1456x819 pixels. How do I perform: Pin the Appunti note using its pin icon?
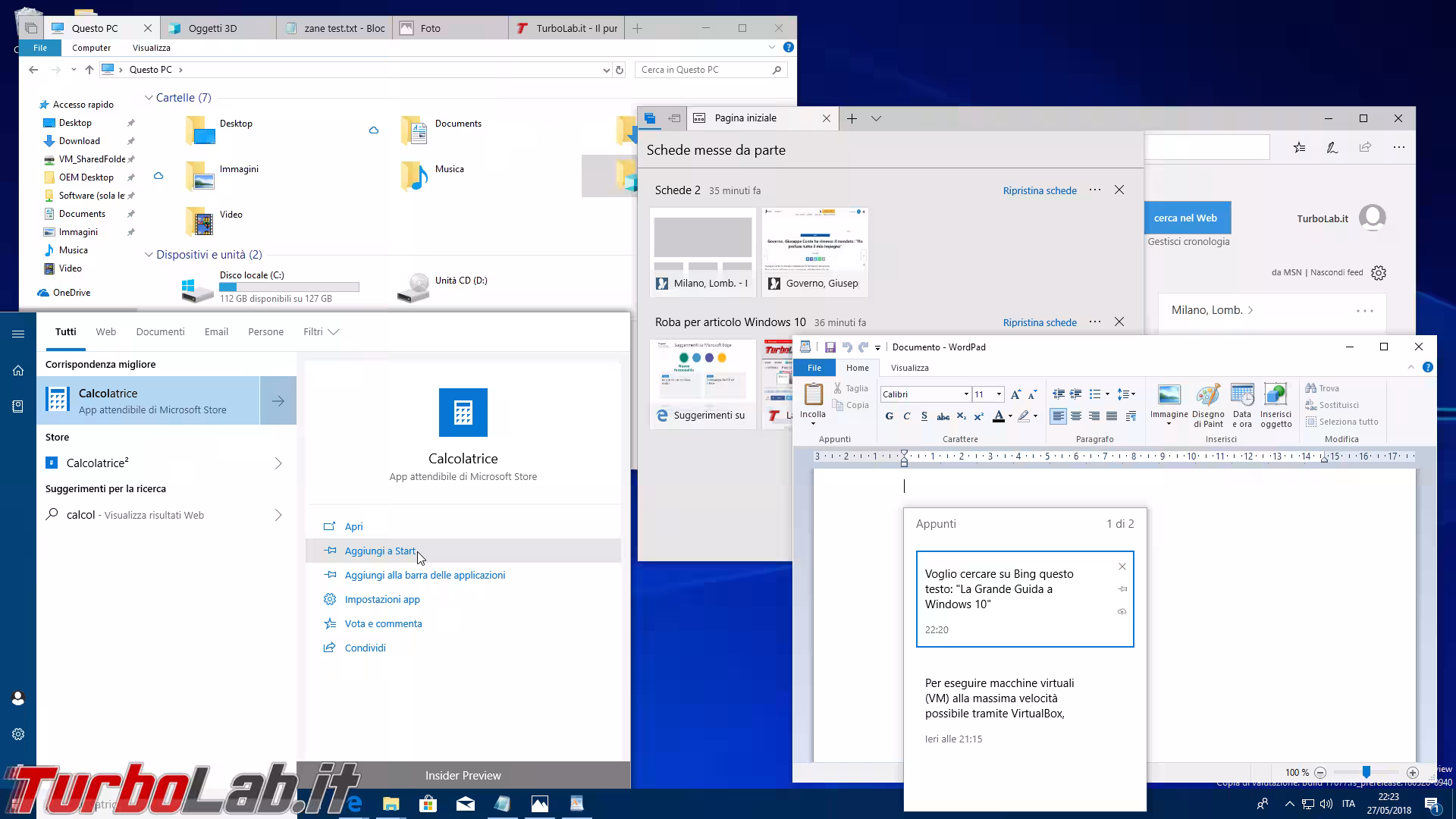click(1122, 589)
